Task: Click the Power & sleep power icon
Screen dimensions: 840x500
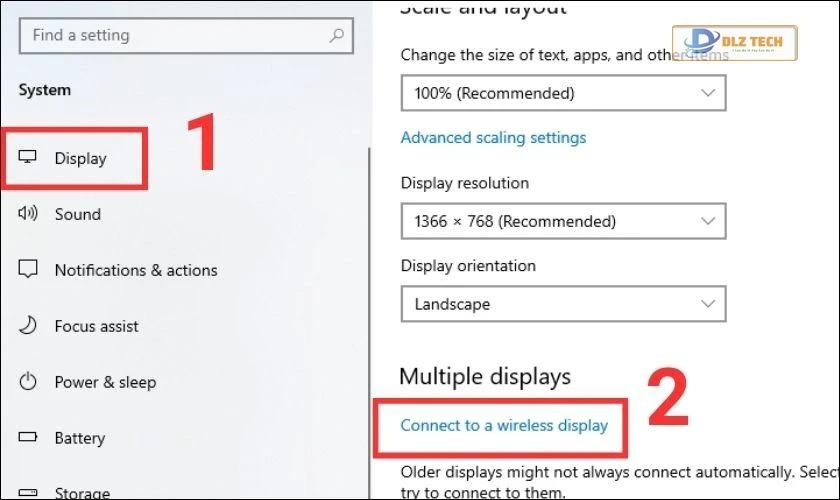Action: click(x=28, y=382)
